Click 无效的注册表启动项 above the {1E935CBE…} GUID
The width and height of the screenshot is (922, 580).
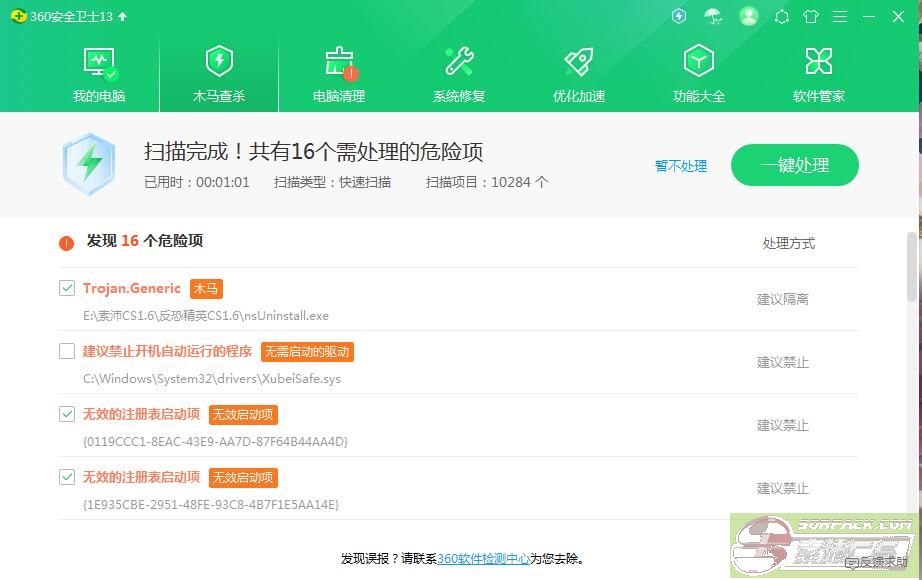pos(141,477)
